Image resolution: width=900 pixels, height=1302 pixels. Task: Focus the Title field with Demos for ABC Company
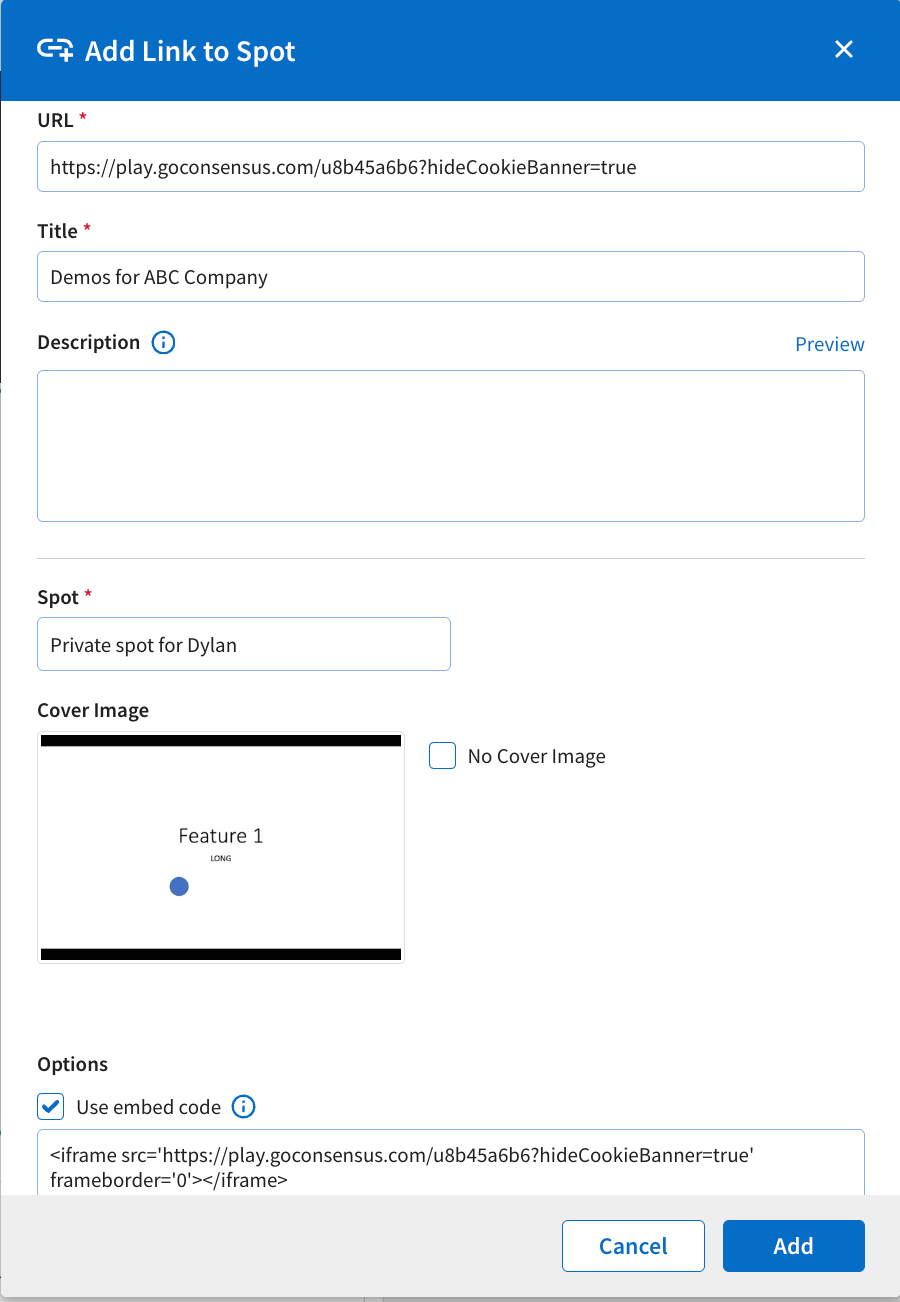[451, 277]
